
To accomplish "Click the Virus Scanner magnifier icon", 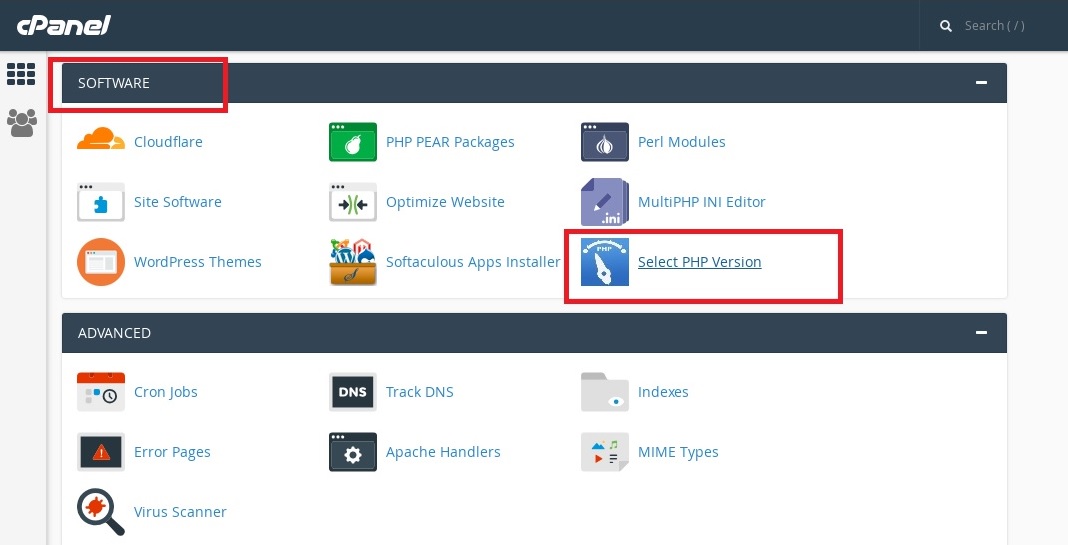I will (101, 512).
